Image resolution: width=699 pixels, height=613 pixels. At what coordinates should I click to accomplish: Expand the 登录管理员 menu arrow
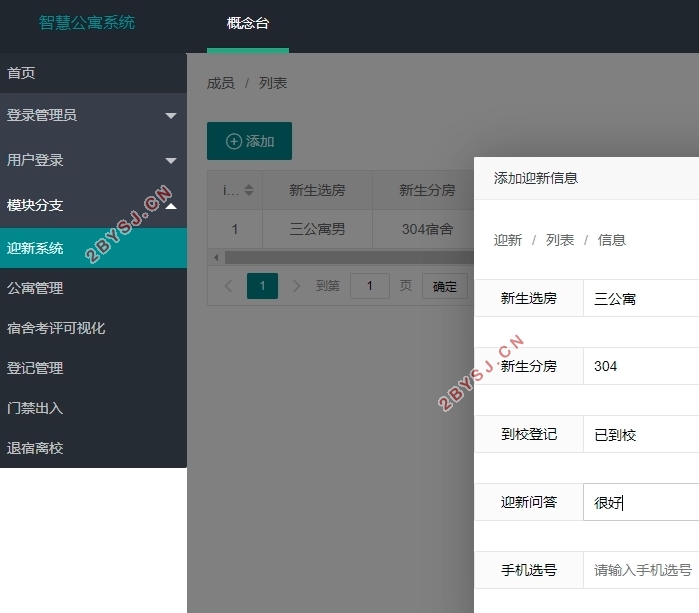(x=171, y=115)
